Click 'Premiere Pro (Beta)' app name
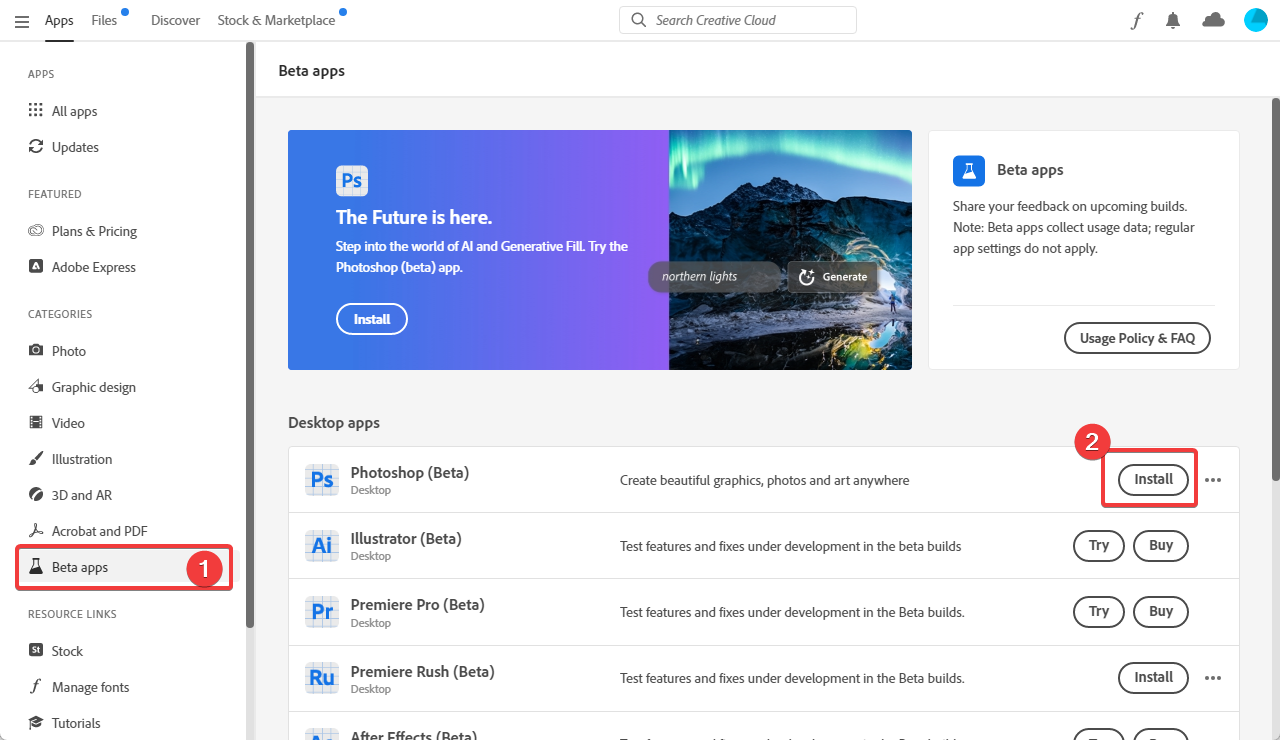1280x740 pixels. tap(417, 604)
